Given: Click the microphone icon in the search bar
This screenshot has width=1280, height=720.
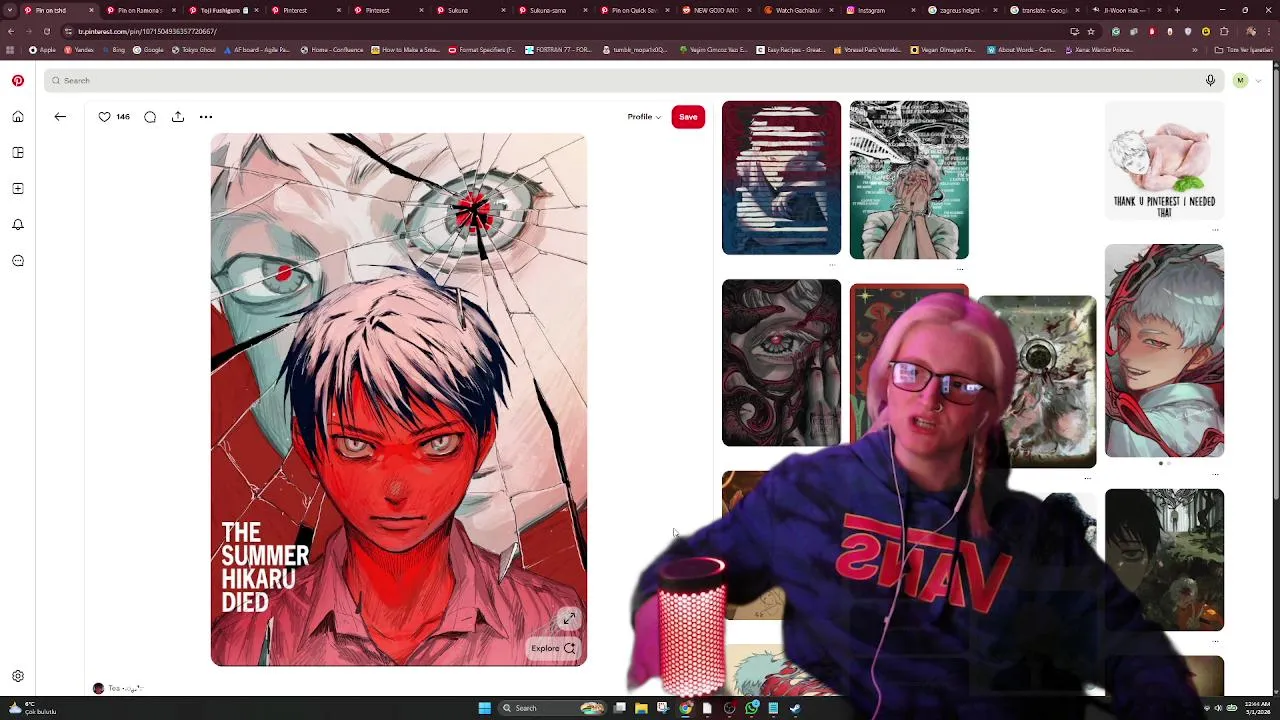Looking at the screenshot, I should pyautogui.click(x=1210, y=81).
